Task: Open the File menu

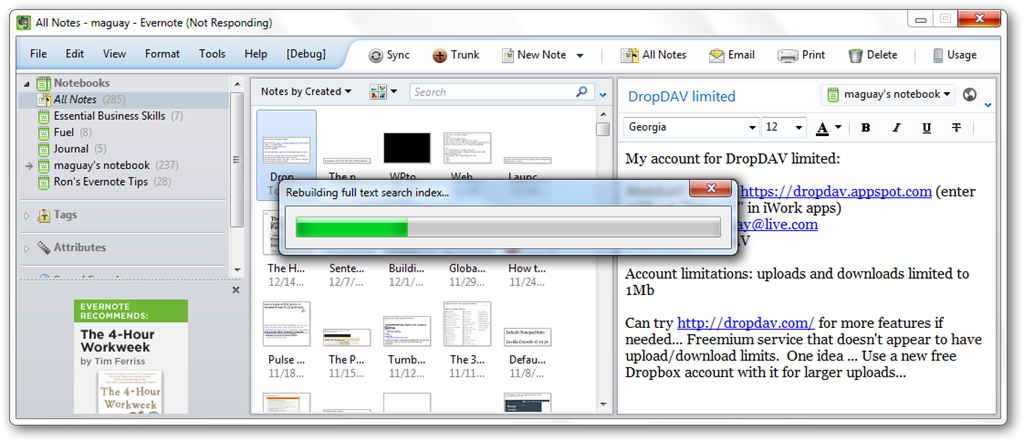Action: tap(39, 54)
